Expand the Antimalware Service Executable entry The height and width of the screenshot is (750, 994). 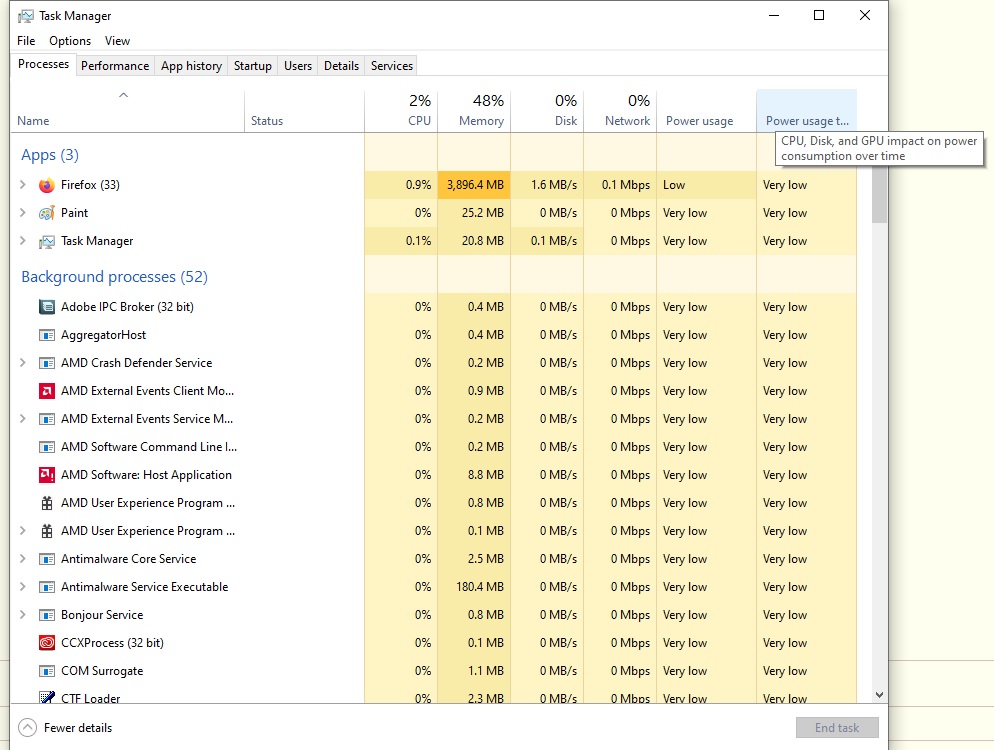[23, 587]
